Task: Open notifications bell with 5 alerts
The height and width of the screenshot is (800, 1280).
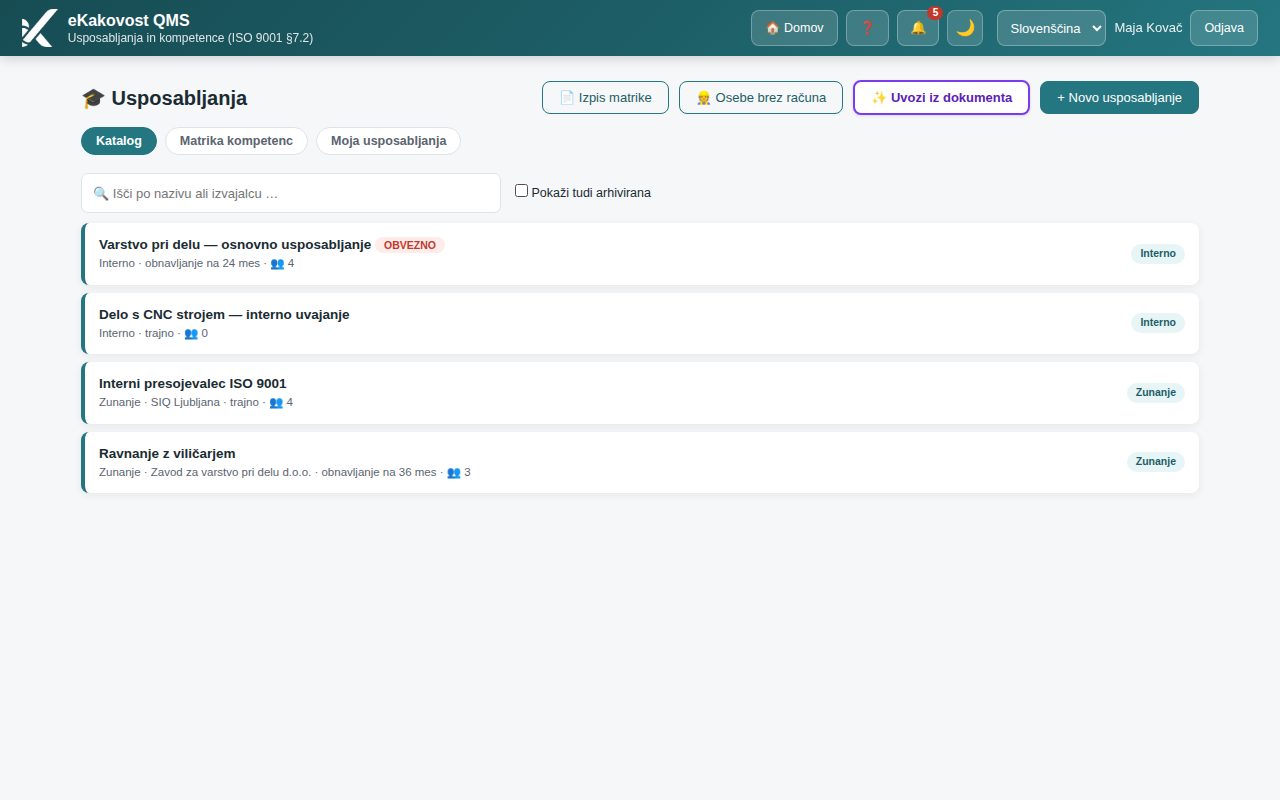Action: click(x=918, y=28)
